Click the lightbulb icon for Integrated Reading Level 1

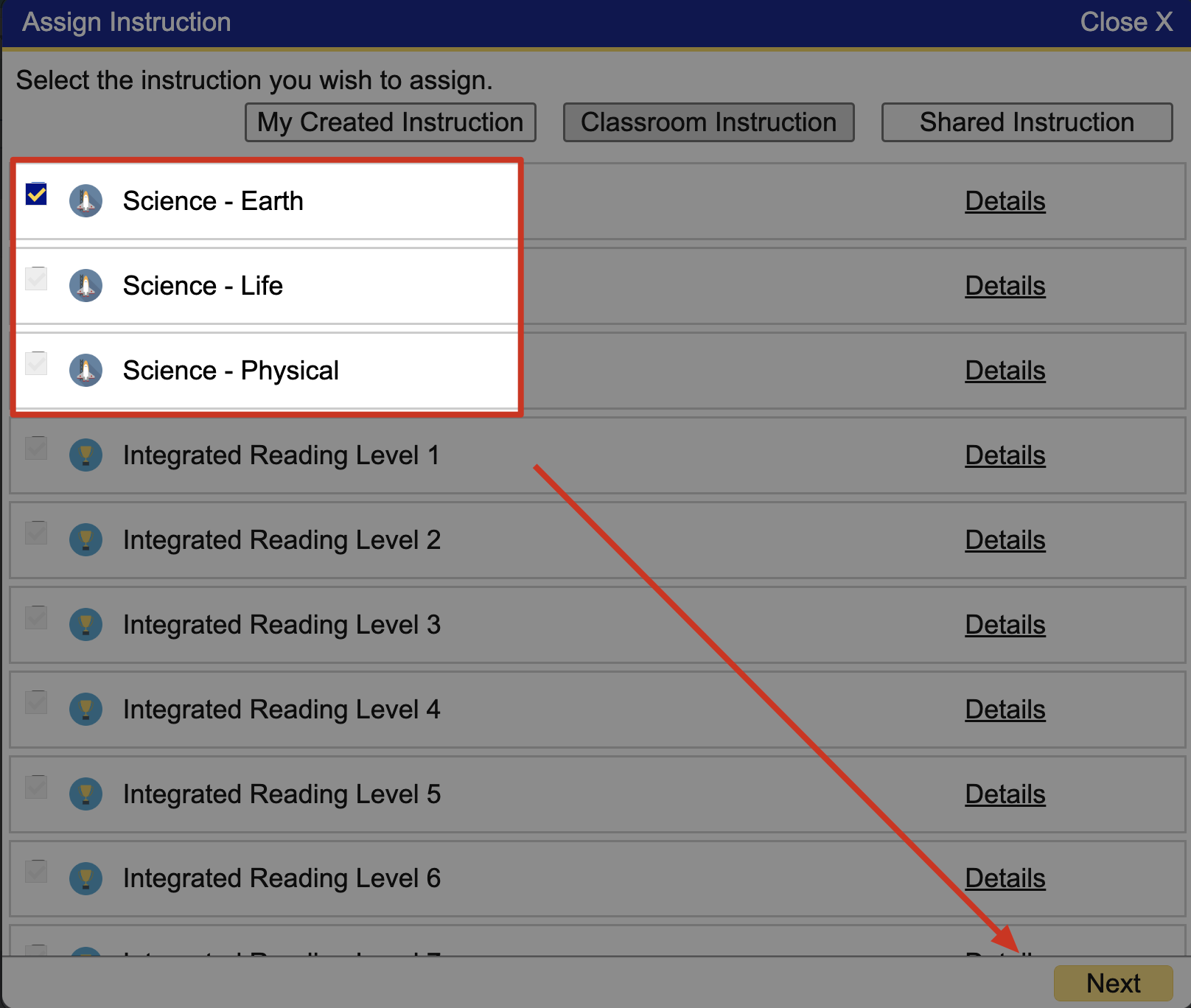point(86,455)
